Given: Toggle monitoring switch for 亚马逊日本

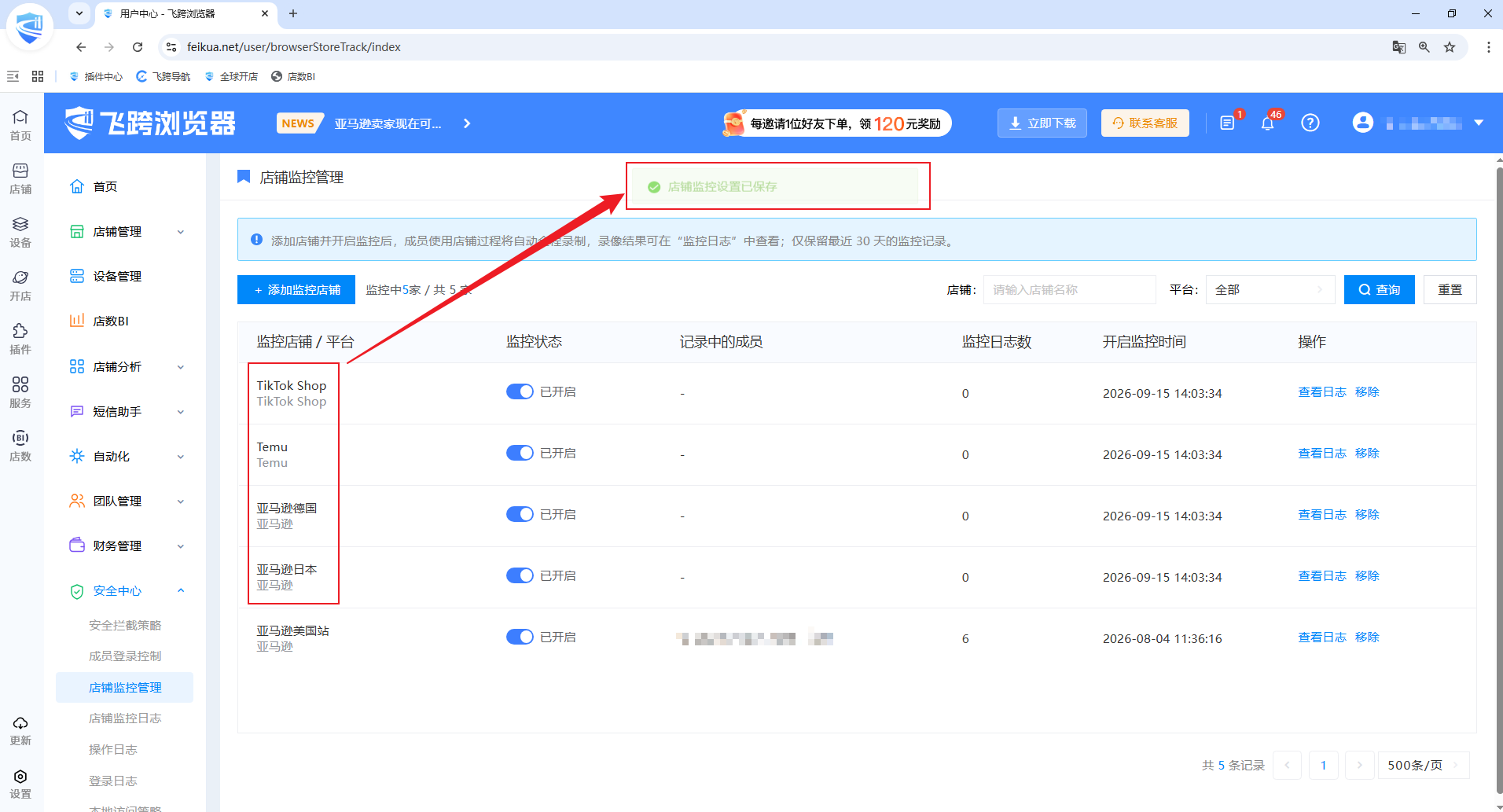Looking at the screenshot, I should click(520, 575).
